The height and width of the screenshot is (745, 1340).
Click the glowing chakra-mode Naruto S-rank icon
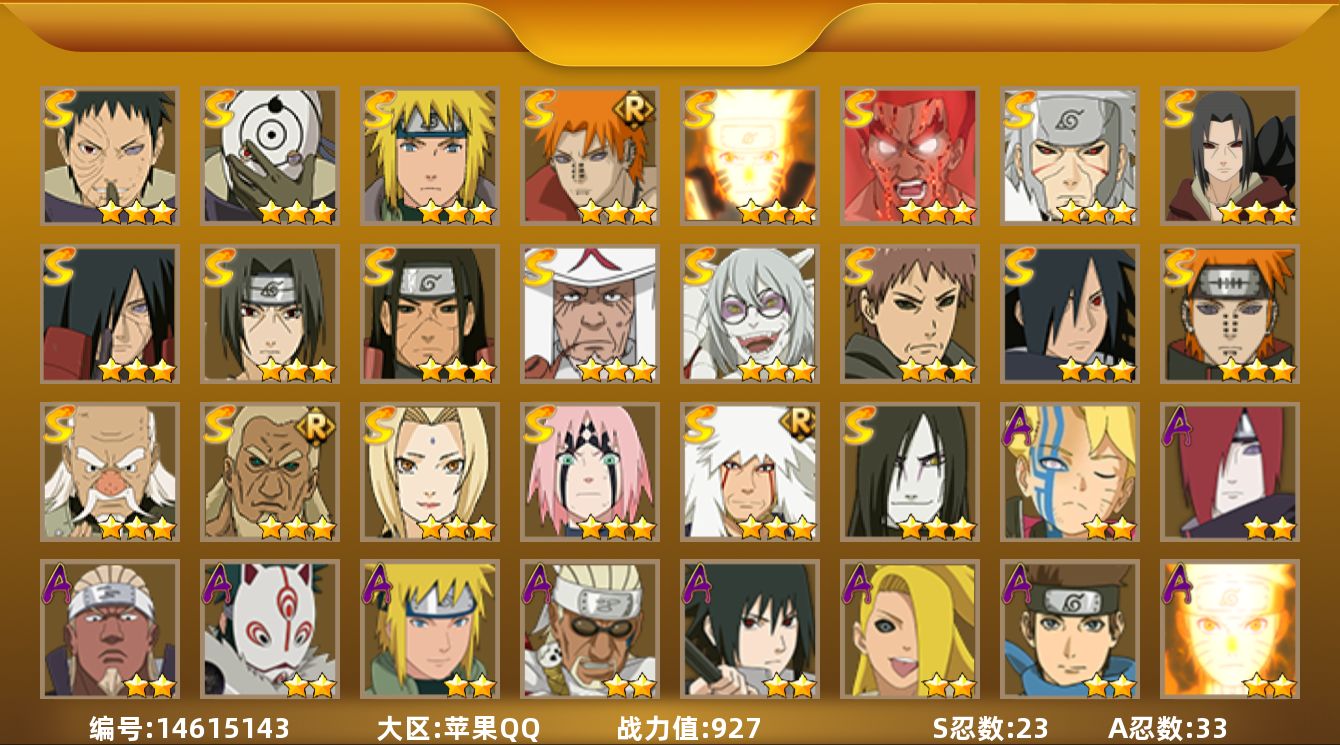point(750,155)
